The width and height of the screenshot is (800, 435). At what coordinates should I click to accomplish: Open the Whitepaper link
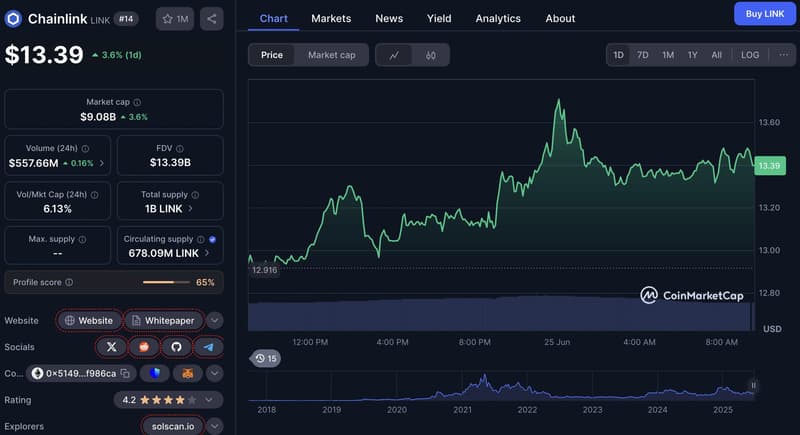pyautogui.click(x=165, y=321)
